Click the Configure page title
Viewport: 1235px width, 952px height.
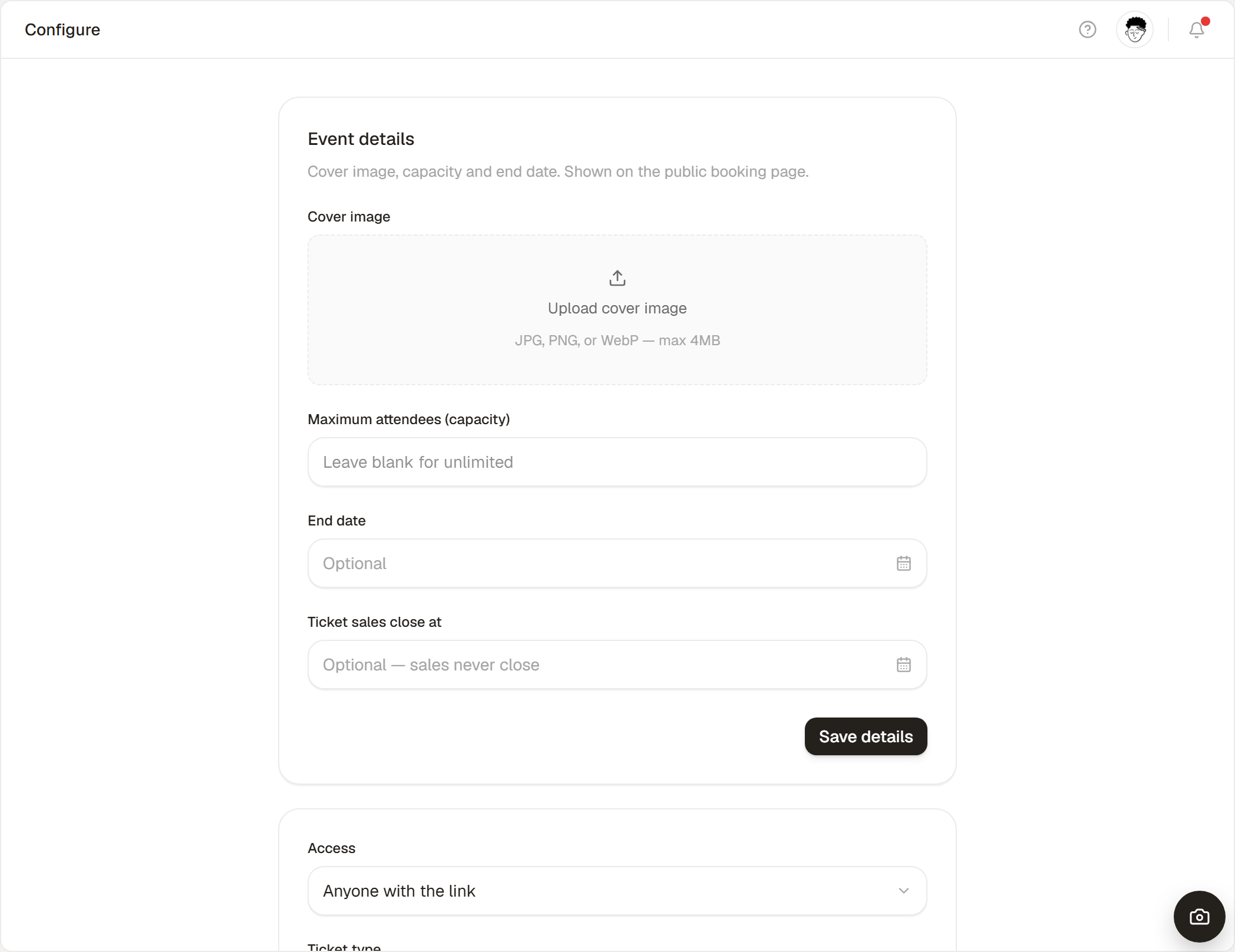click(x=62, y=29)
